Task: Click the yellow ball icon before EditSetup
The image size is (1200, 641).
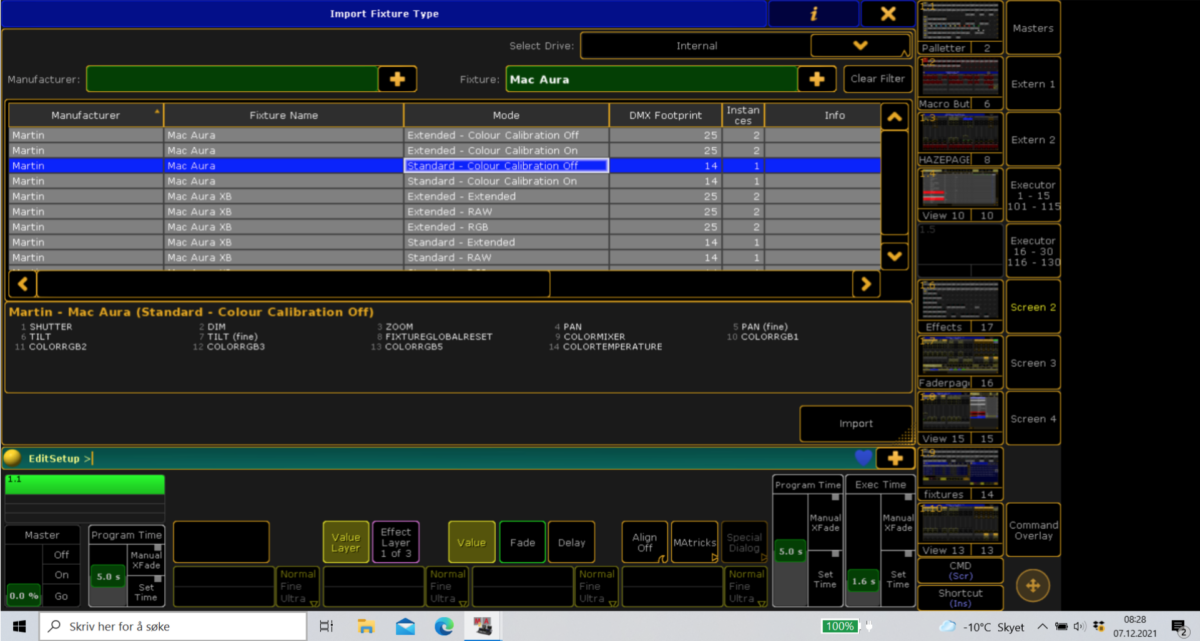Action: pos(13,458)
